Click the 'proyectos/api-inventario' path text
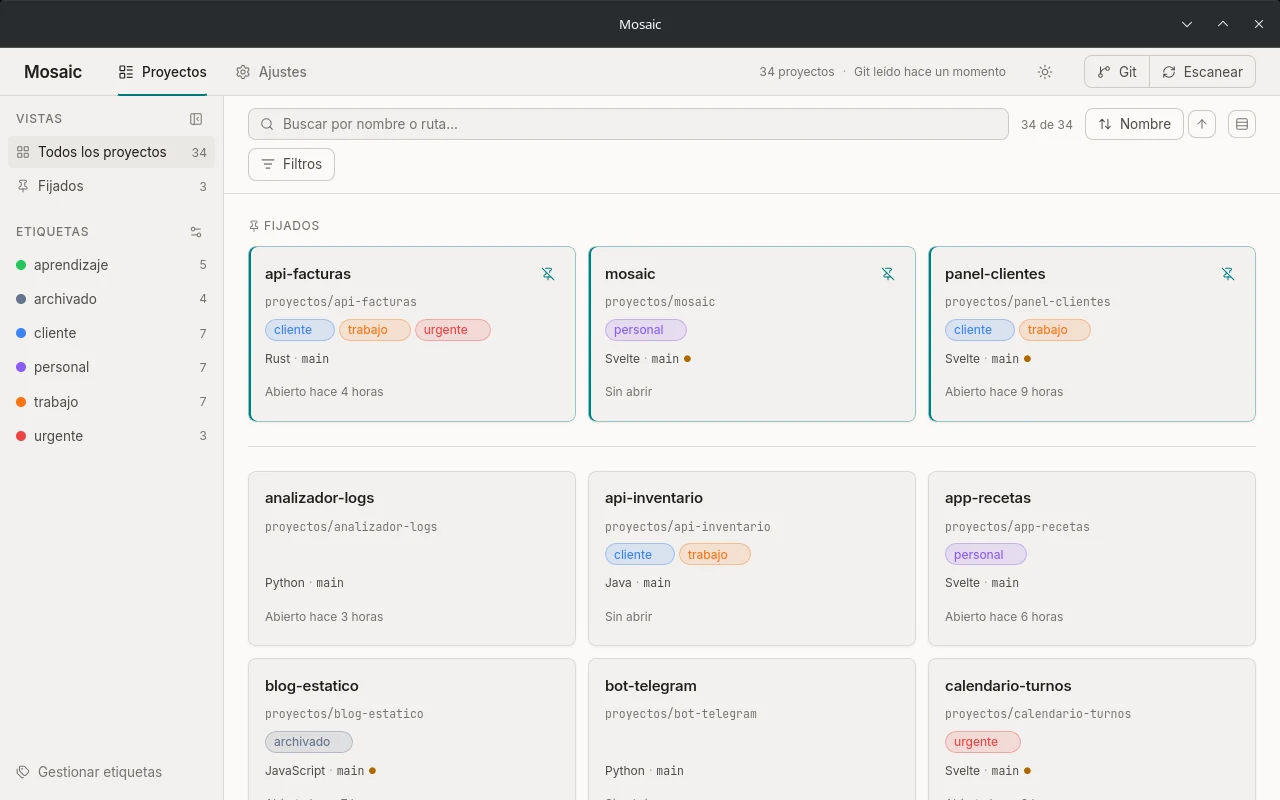The height and width of the screenshot is (800, 1280). [x=688, y=526]
